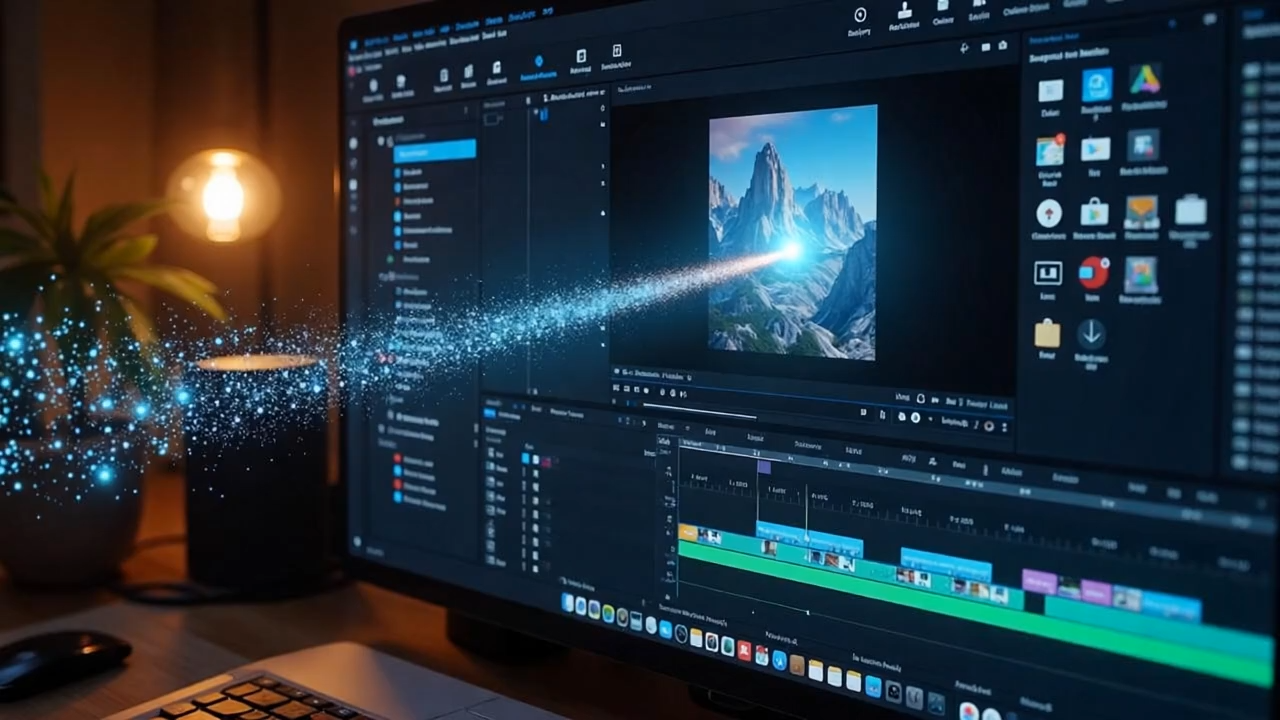Select the highlighted blue item in sidebar
The height and width of the screenshot is (720, 1280).
[x=434, y=152]
